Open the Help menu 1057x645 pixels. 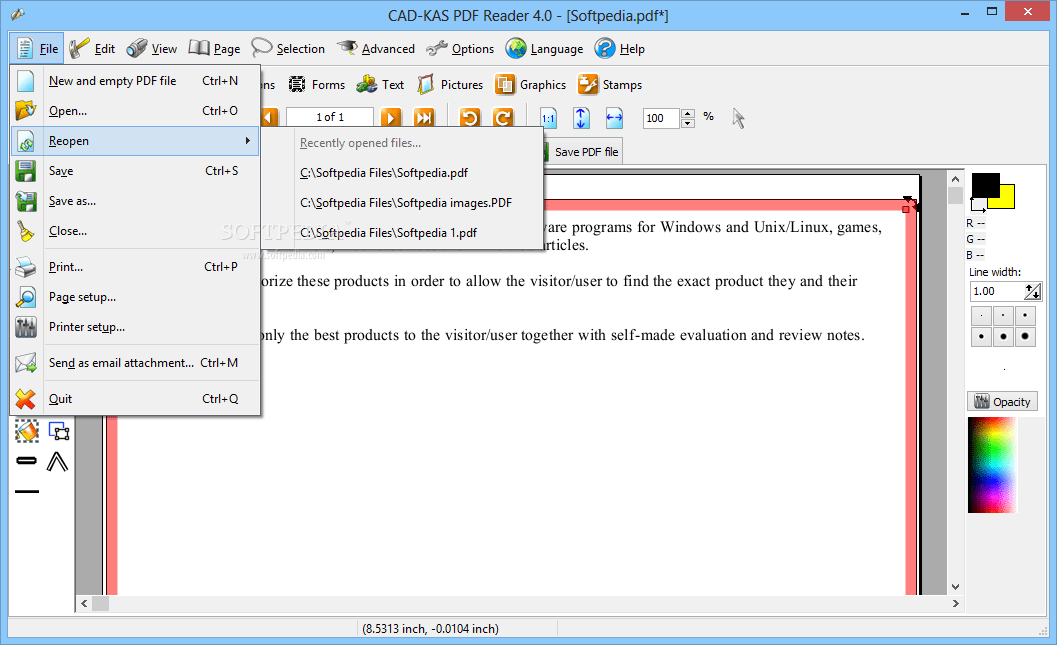click(x=620, y=49)
